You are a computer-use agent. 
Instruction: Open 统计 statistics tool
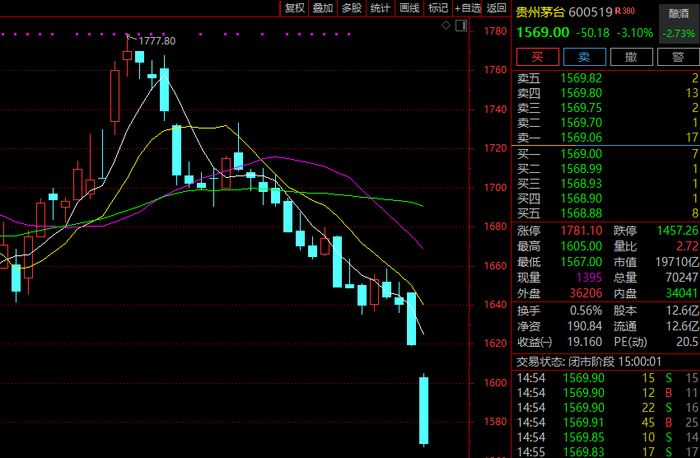point(380,8)
